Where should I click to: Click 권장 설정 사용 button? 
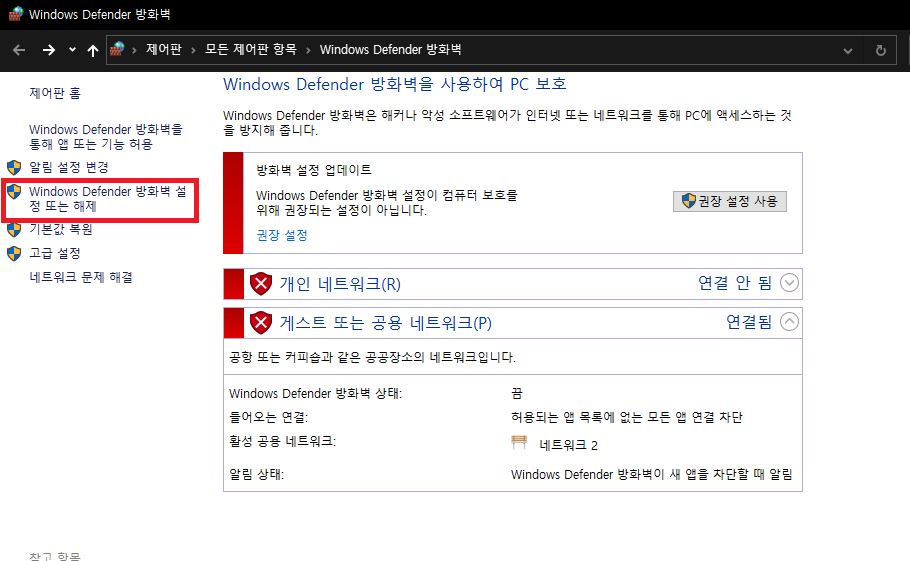tap(730, 201)
